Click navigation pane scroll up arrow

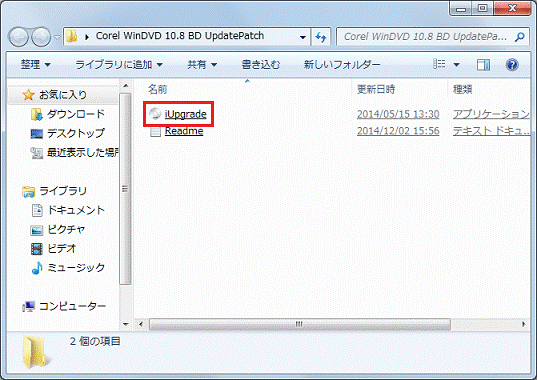click(126, 86)
